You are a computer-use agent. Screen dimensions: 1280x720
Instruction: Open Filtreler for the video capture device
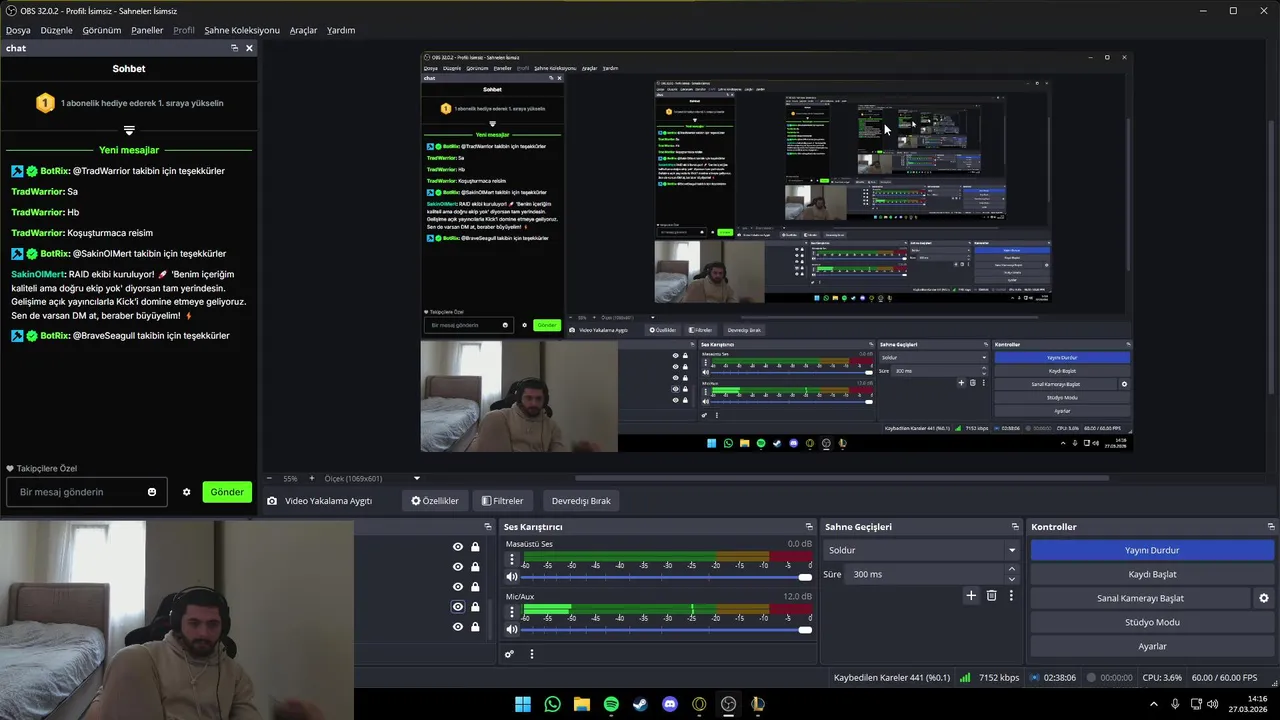coord(502,501)
